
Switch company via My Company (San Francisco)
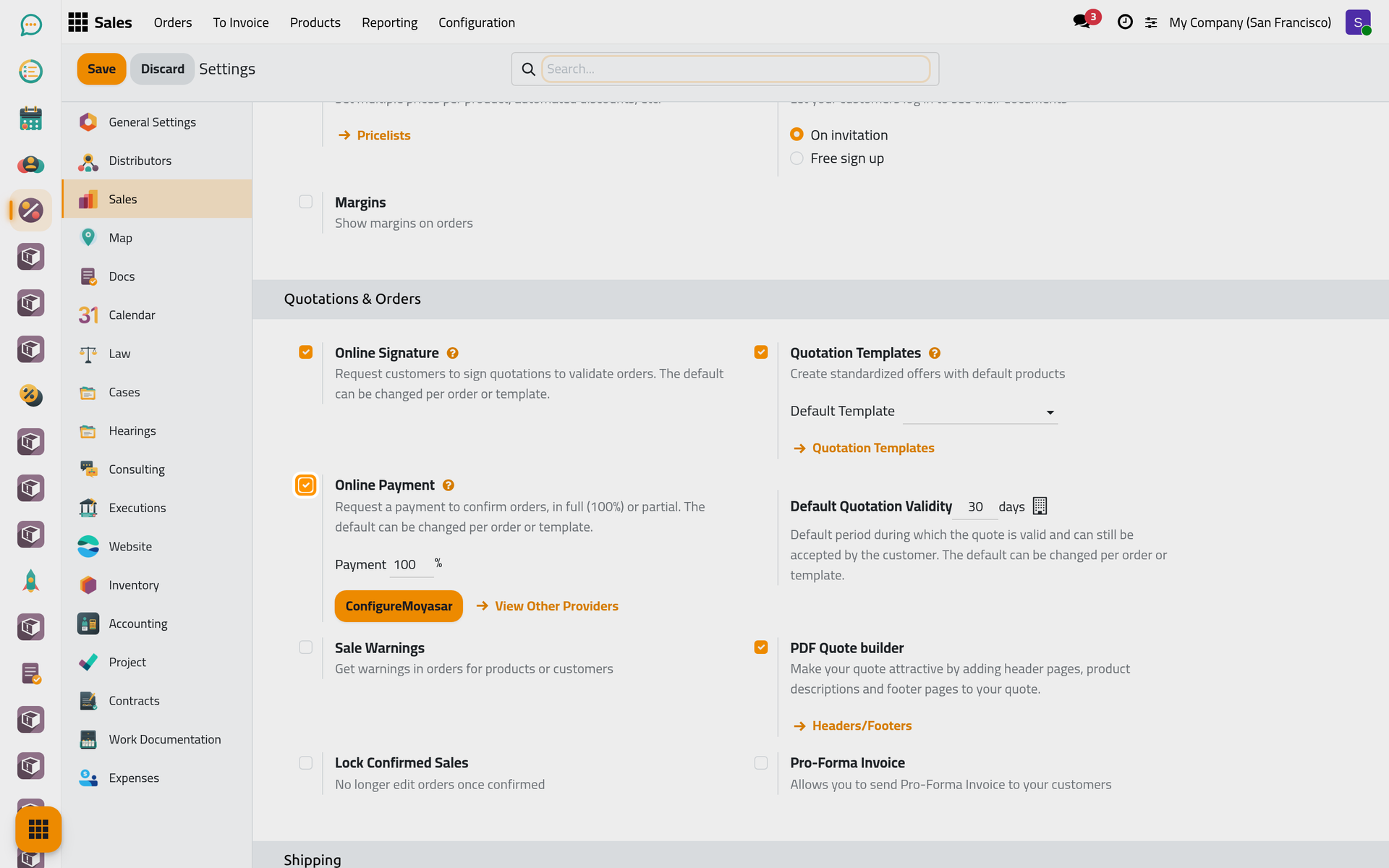click(x=1250, y=22)
